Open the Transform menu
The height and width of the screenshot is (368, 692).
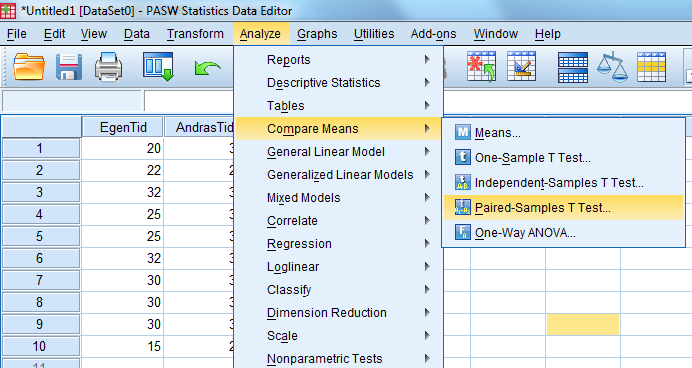(x=195, y=34)
